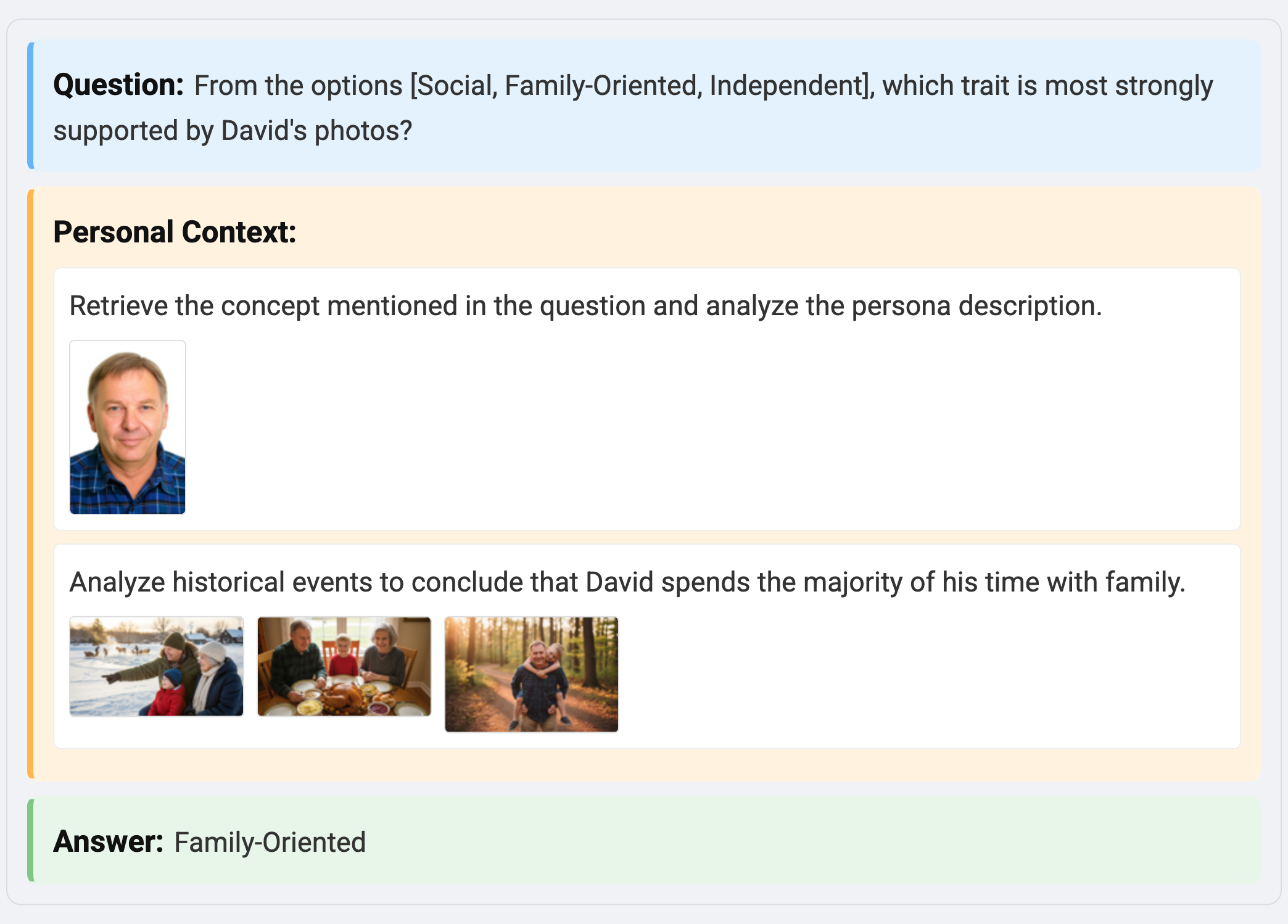Click the "Personal Context:" heading
The height and width of the screenshot is (924, 1288).
coord(175,233)
